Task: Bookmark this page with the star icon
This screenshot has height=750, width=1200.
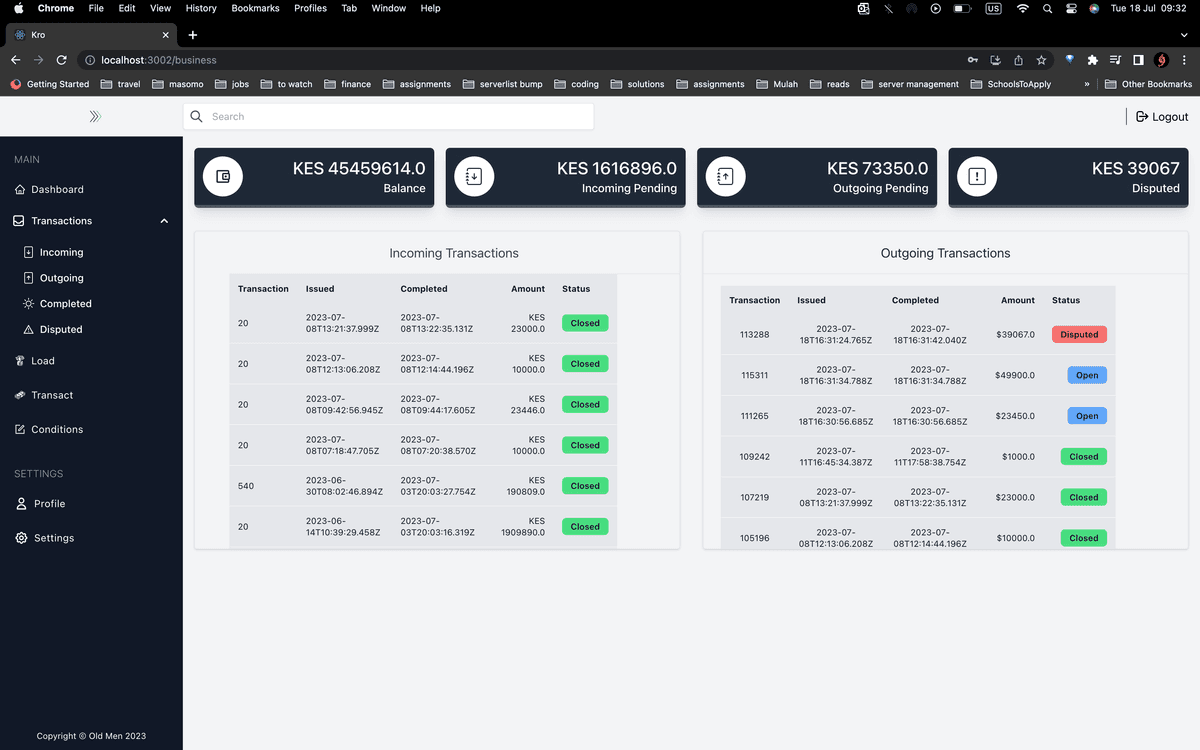Action: coord(1041,60)
